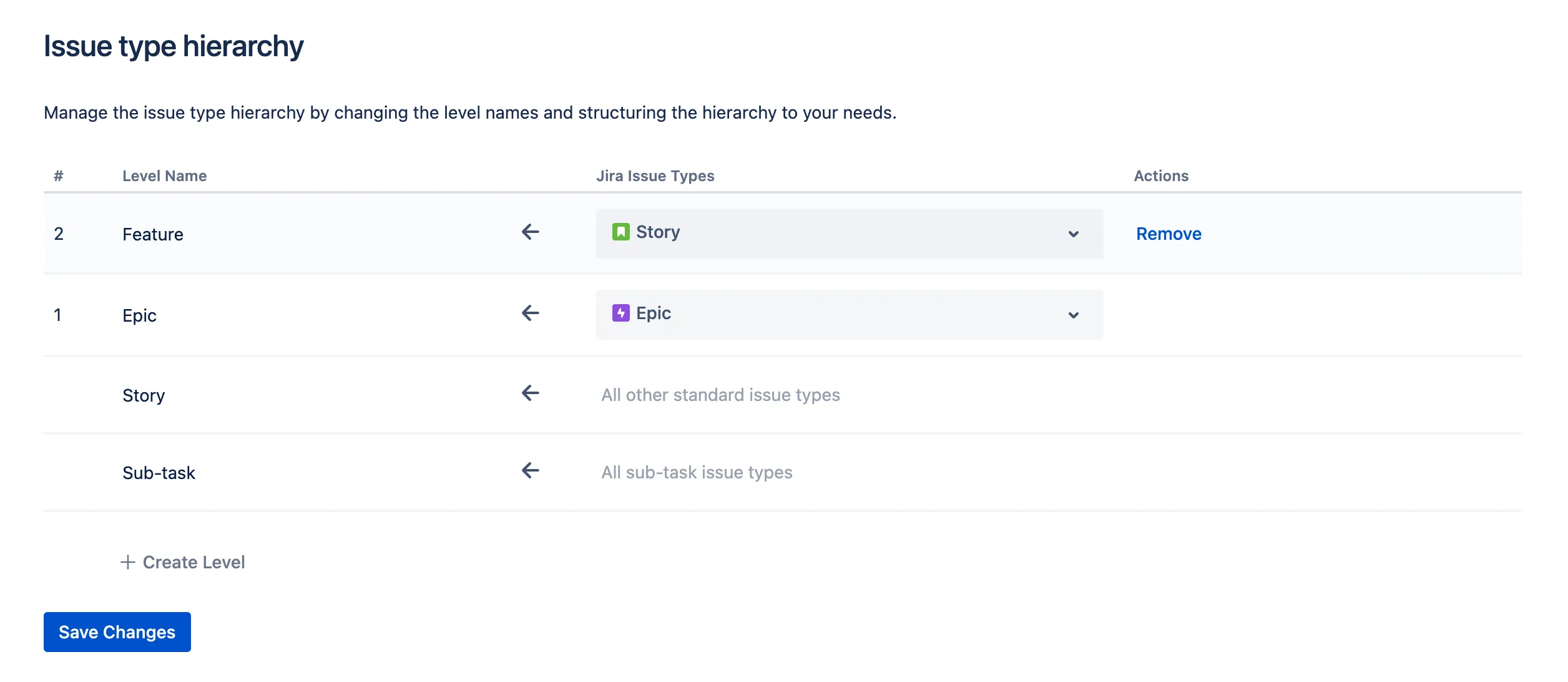
Task: Click the left arrow in Sub-task row
Action: (x=530, y=471)
